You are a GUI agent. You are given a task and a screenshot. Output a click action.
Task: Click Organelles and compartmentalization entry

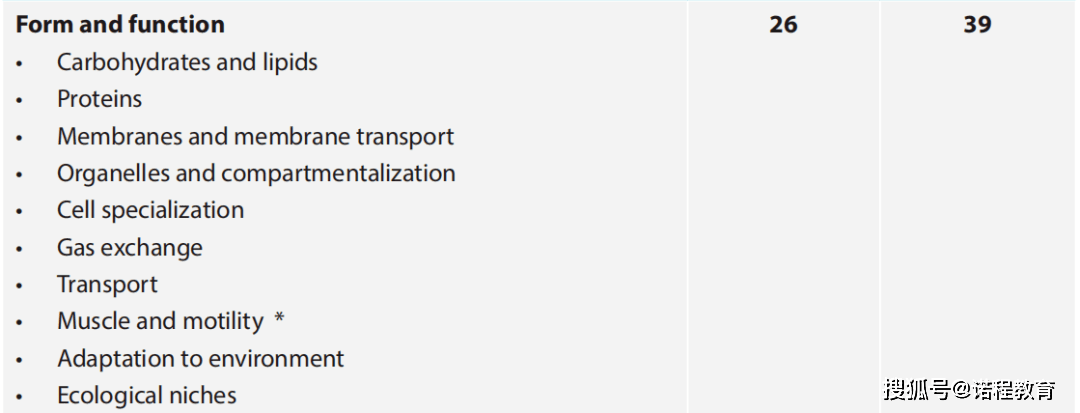256,173
